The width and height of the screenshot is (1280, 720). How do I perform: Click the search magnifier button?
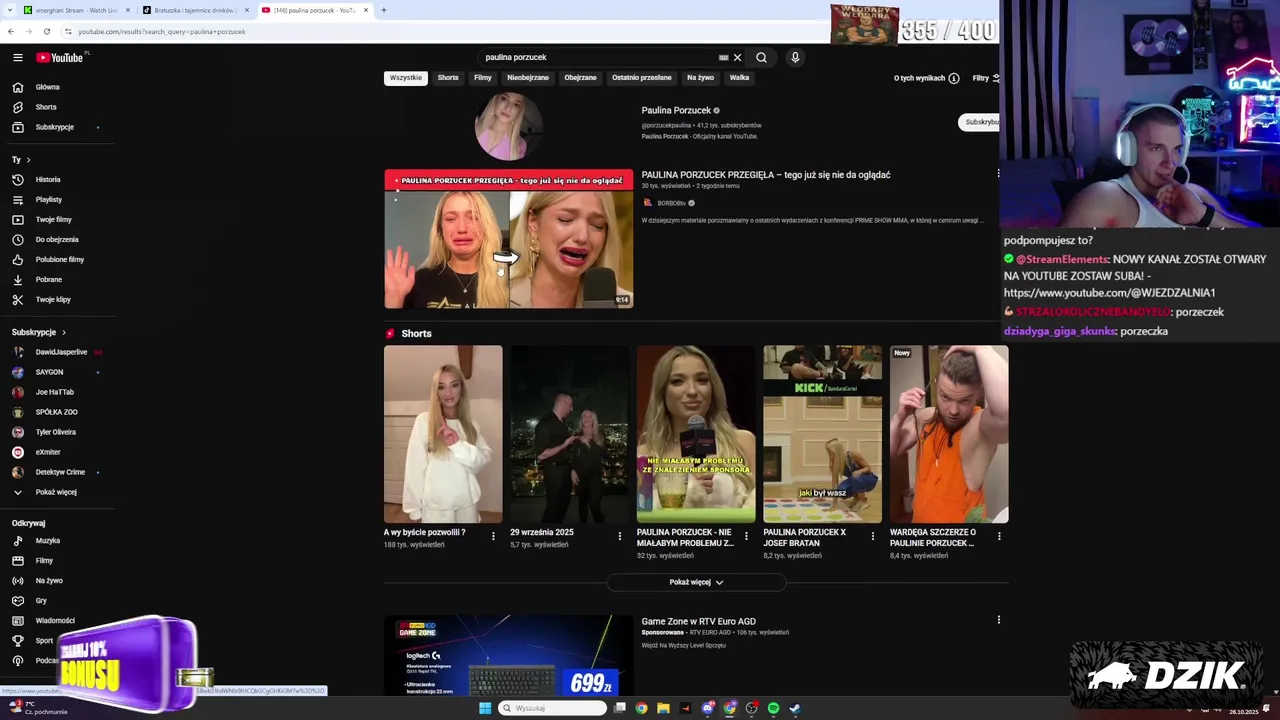point(761,57)
